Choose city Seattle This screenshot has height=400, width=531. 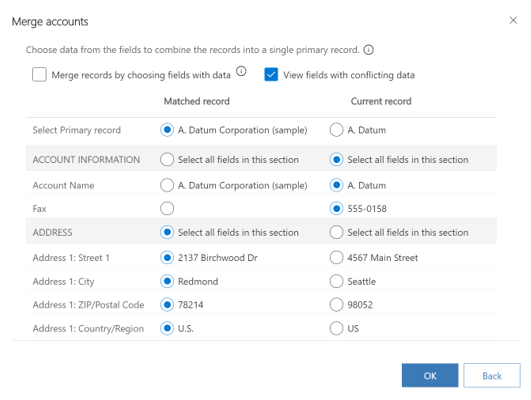[336, 281]
